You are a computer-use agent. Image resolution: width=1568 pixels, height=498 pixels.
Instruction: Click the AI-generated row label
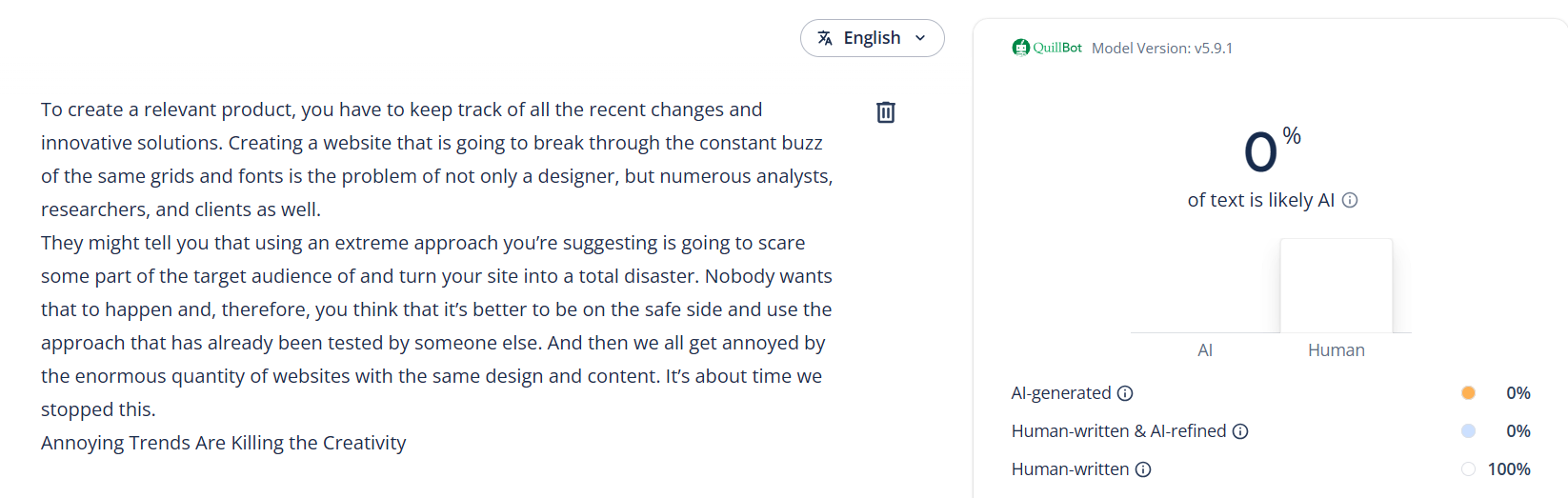(x=1060, y=393)
